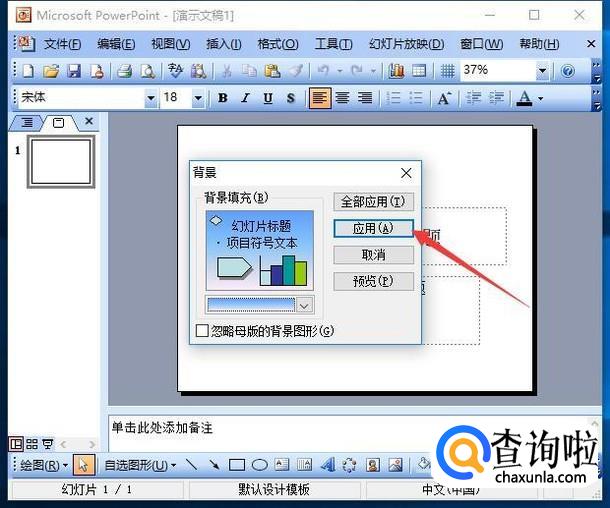Open the 文件(F) menu
The image size is (610, 508).
[x=62, y=44]
